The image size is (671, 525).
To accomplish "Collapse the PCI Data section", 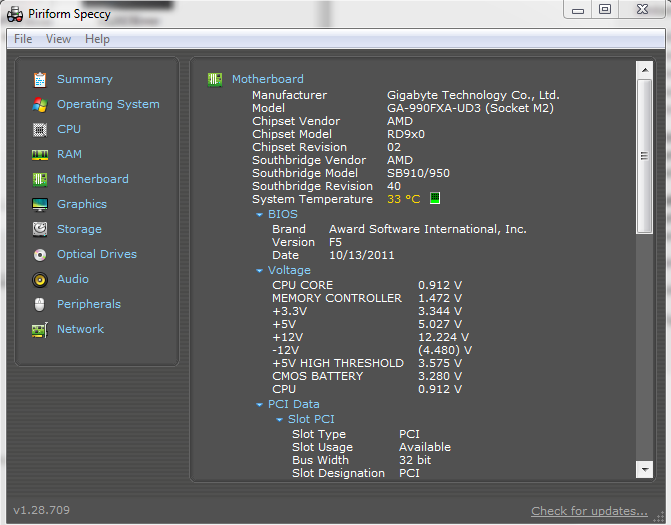I will click(x=259, y=404).
